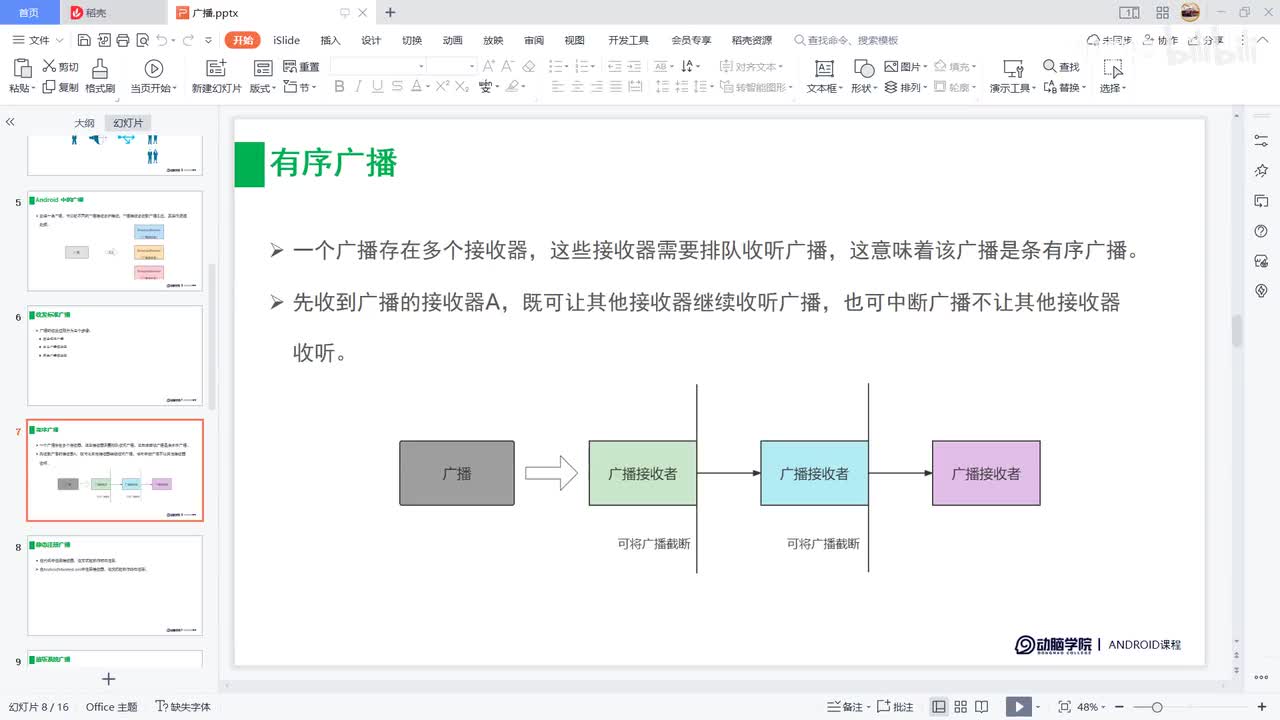The image size is (1280, 720).
Task: Toggle Italic formatting
Action: (358, 87)
